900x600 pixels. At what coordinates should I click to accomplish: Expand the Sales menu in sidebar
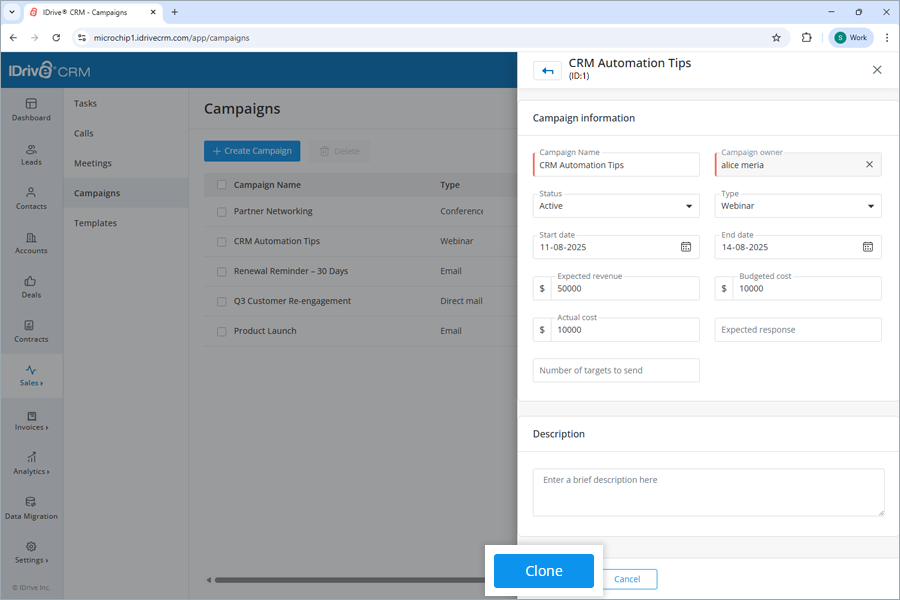(31, 375)
